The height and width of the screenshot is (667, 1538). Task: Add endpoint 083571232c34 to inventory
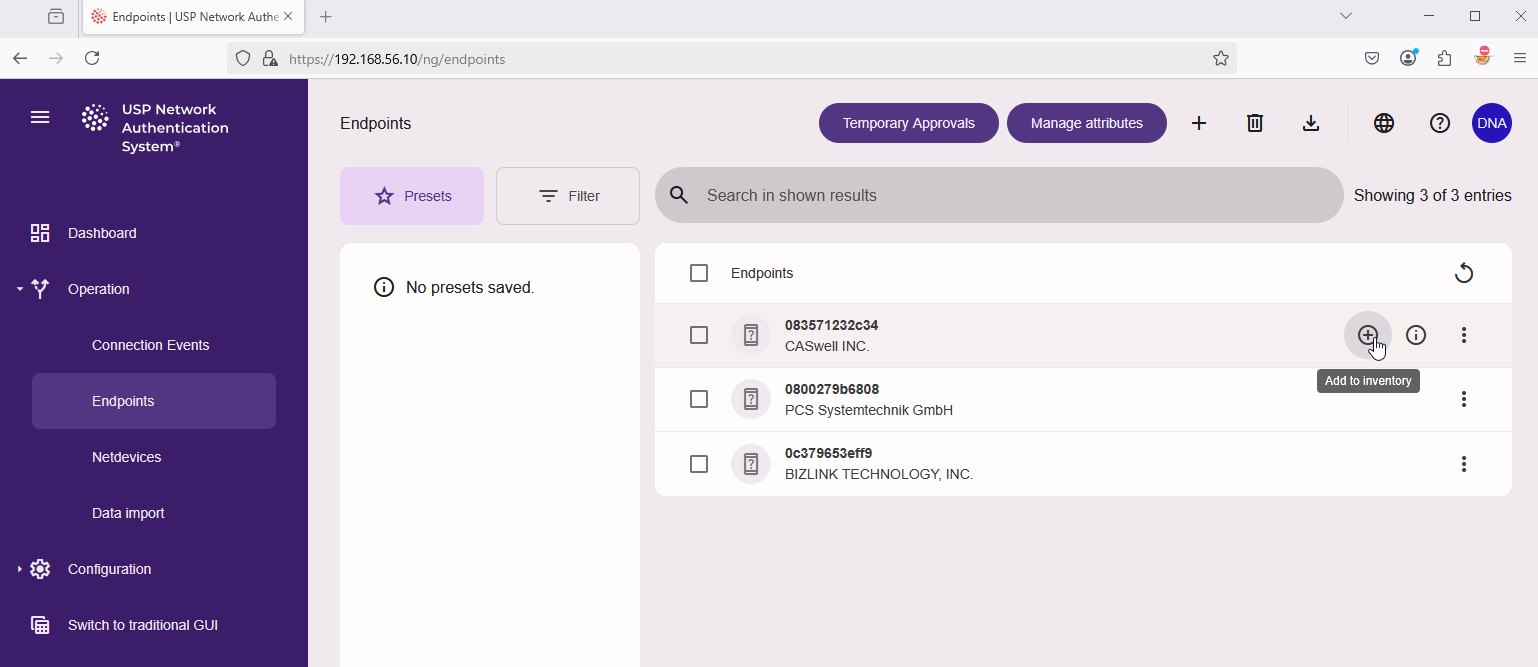click(1368, 335)
